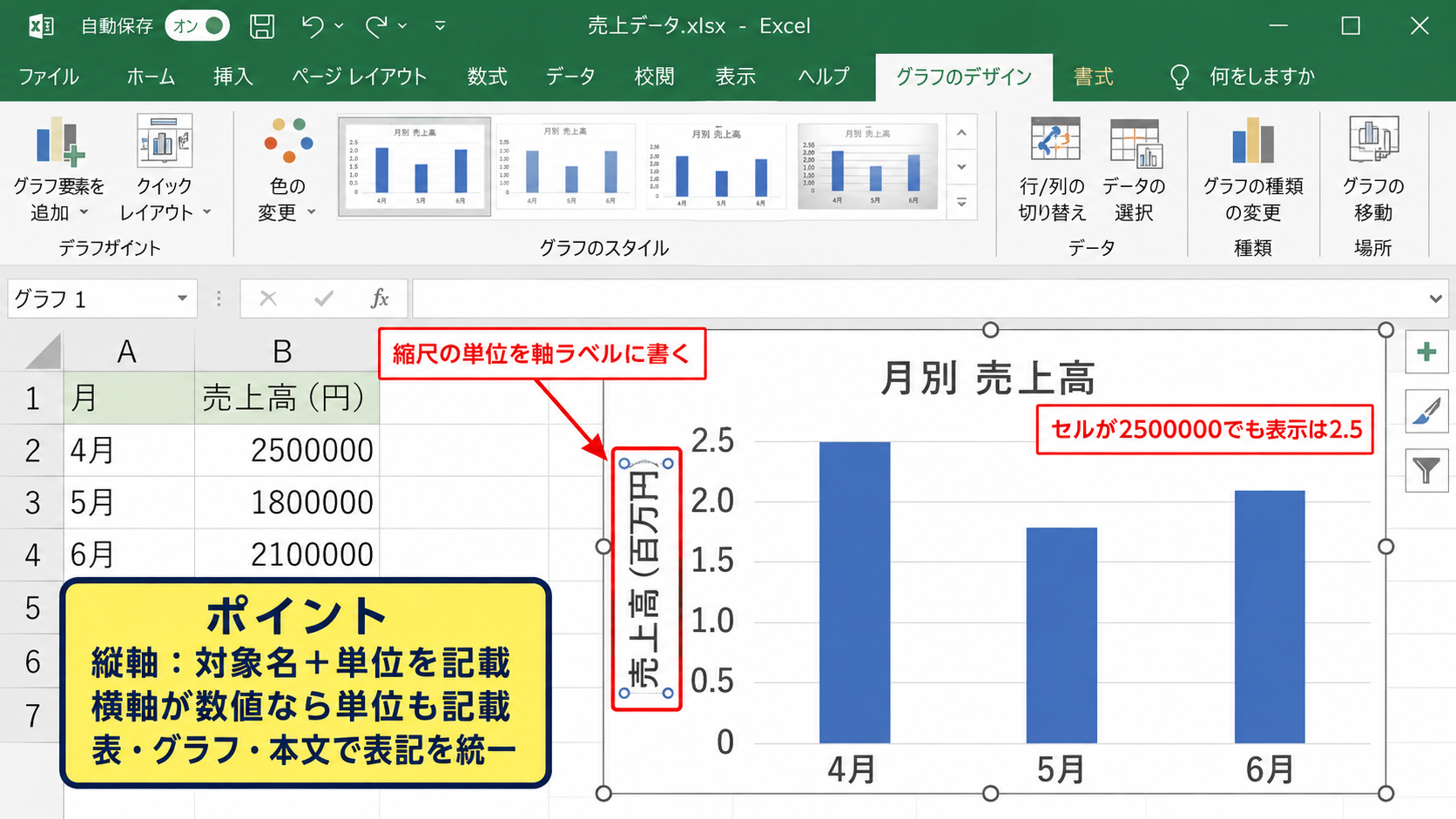
Task: Open the ページ レイアウト tab
Action: pos(360,77)
